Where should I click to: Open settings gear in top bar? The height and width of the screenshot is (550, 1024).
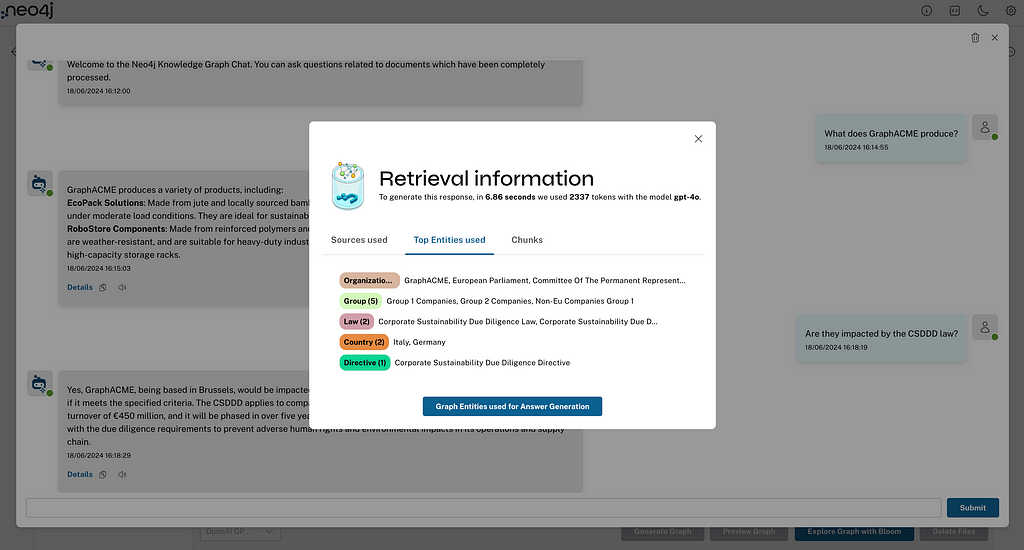point(1010,11)
